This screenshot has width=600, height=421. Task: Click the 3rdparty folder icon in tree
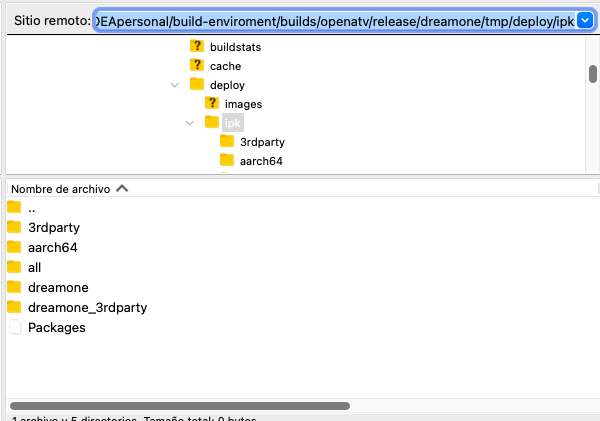[x=227, y=142]
